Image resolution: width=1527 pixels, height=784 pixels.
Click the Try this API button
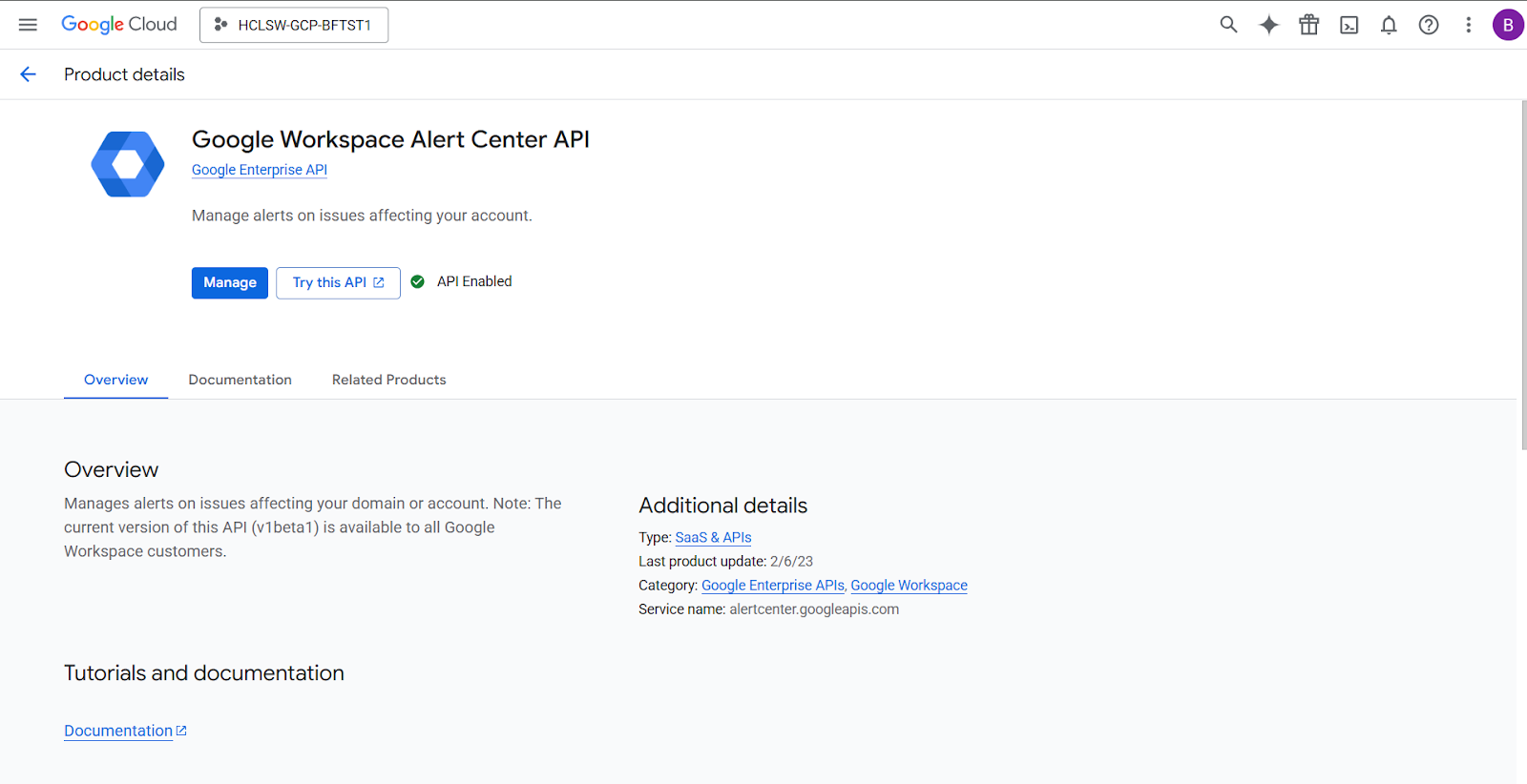338,282
